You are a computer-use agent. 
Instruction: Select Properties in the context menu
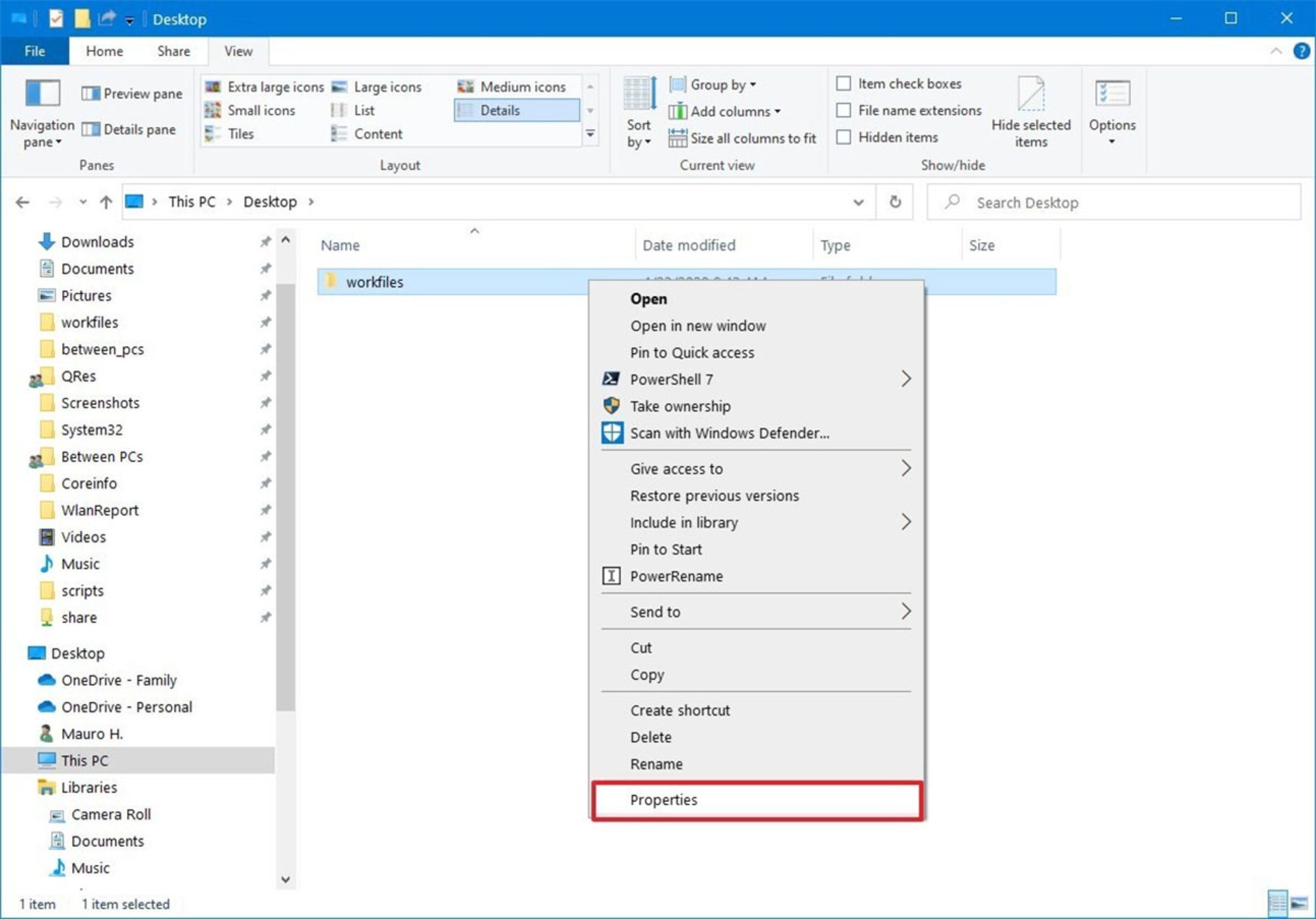click(x=663, y=800)
